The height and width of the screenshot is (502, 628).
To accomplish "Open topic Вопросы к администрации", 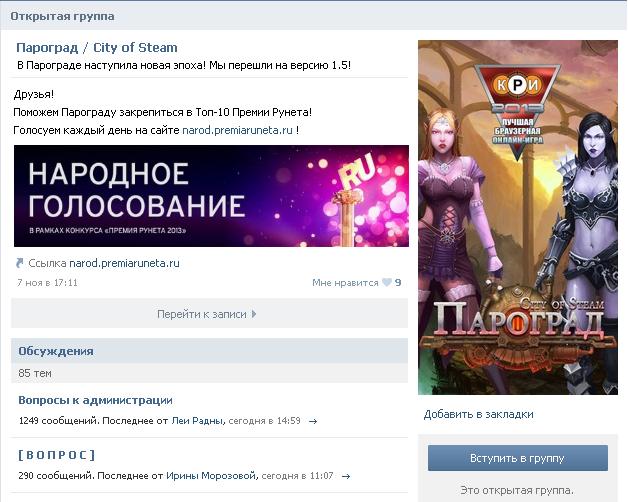I will pyautogui.click(x=95, y=400).
